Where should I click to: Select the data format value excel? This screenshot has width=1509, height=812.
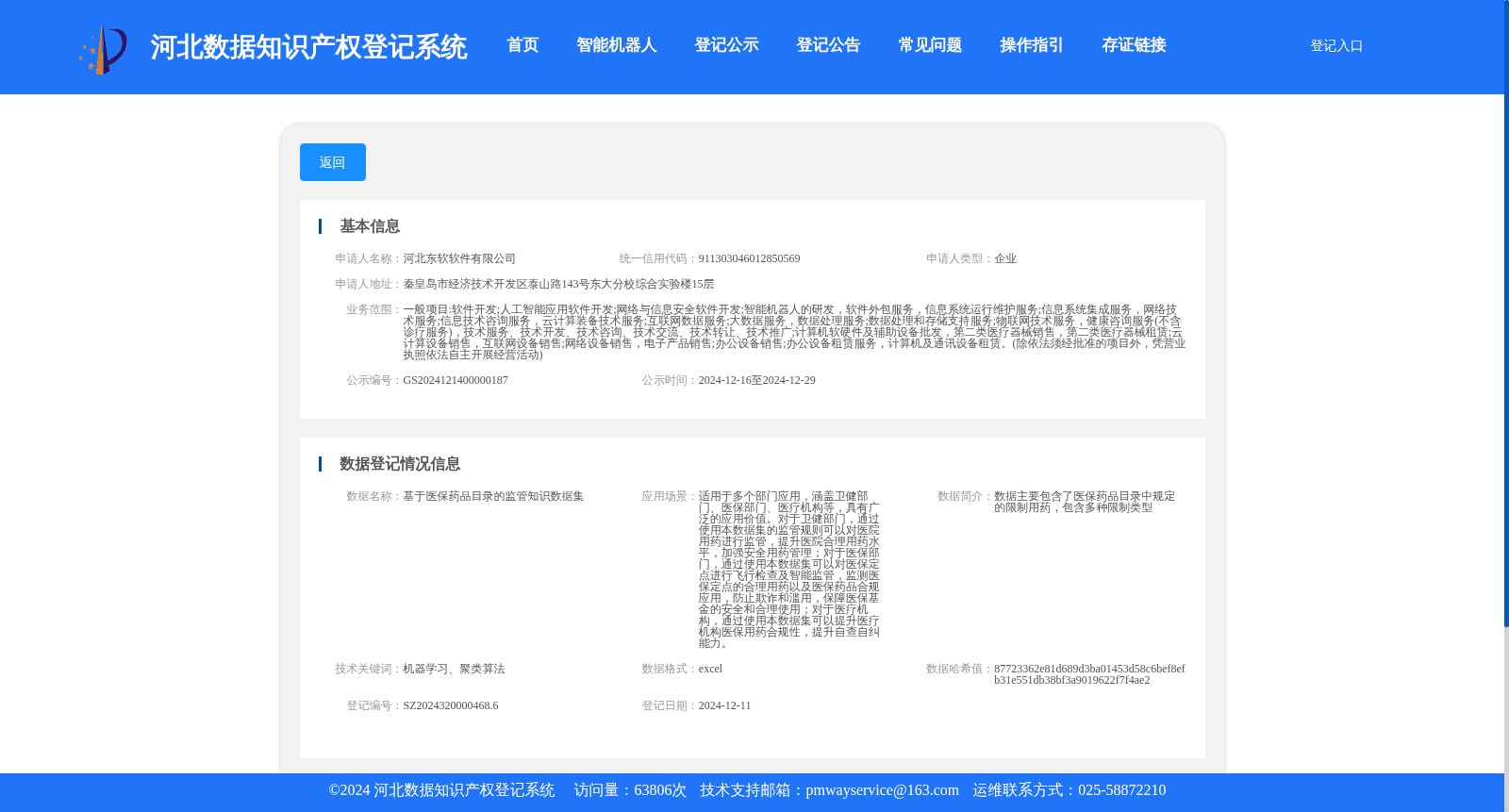(x=710, y=669)
